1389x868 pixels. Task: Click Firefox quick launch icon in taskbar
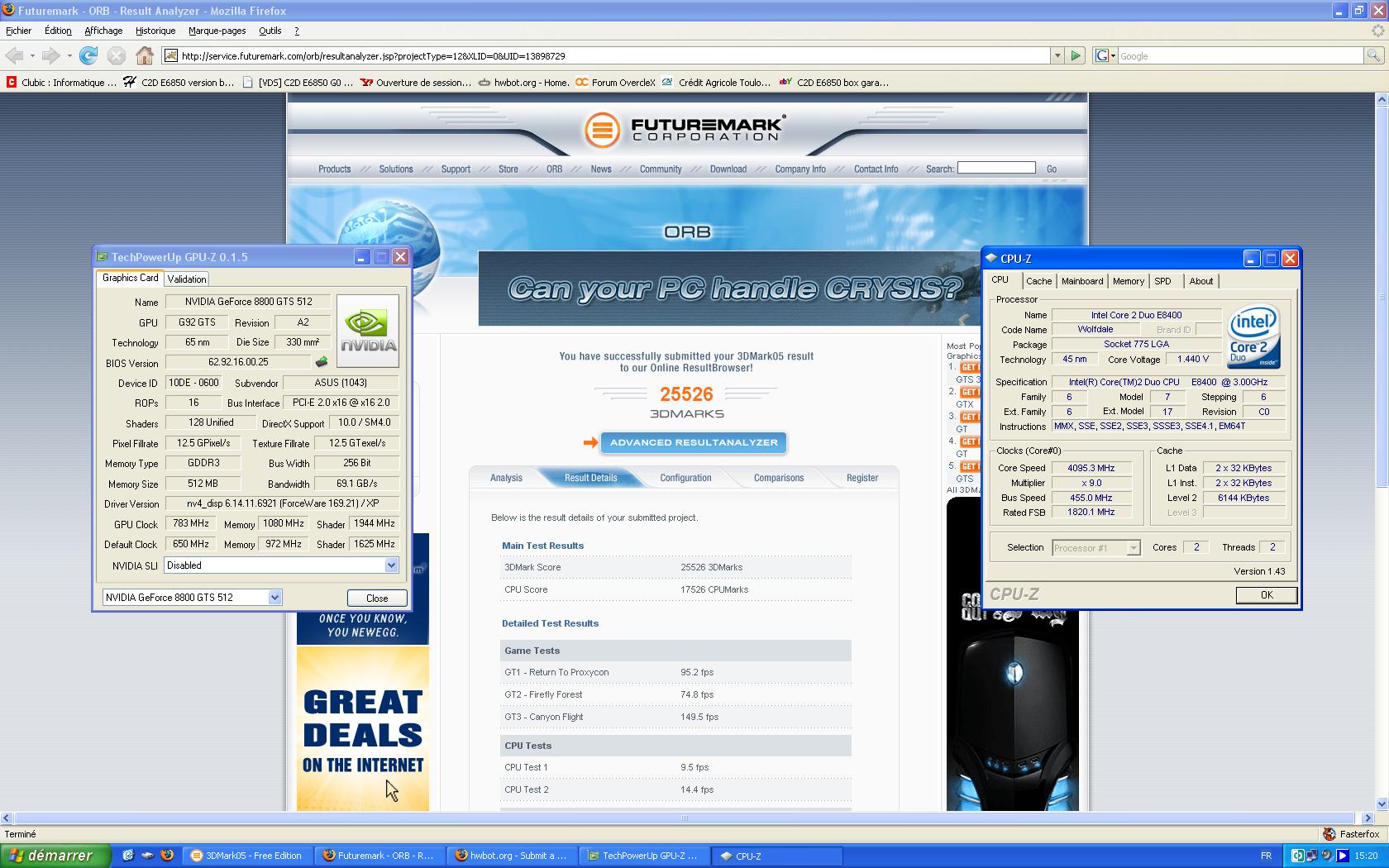166,856
